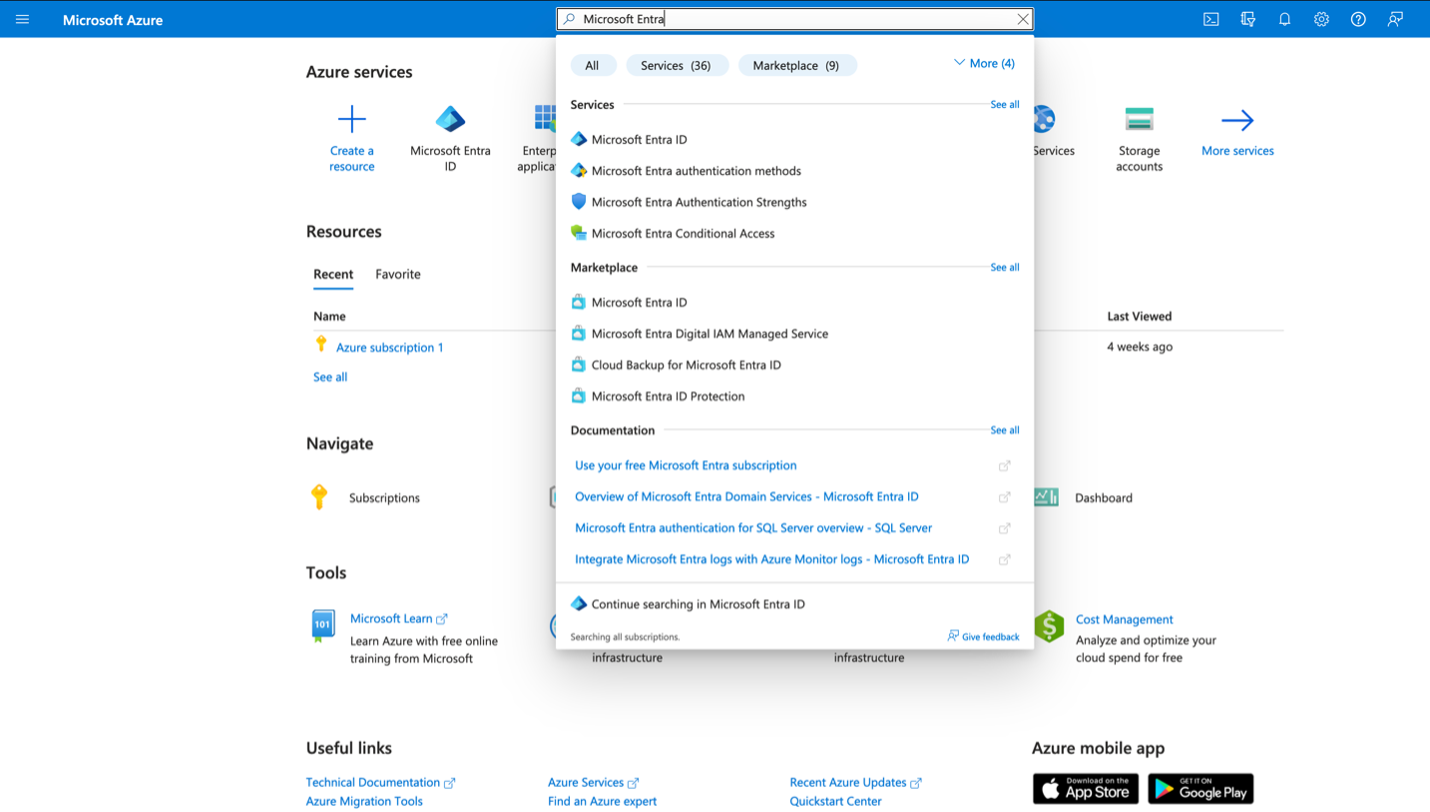1430x812 pixels.
Task: Clear the search box text
Action: pyautogui.click(x=1023, y=19)
